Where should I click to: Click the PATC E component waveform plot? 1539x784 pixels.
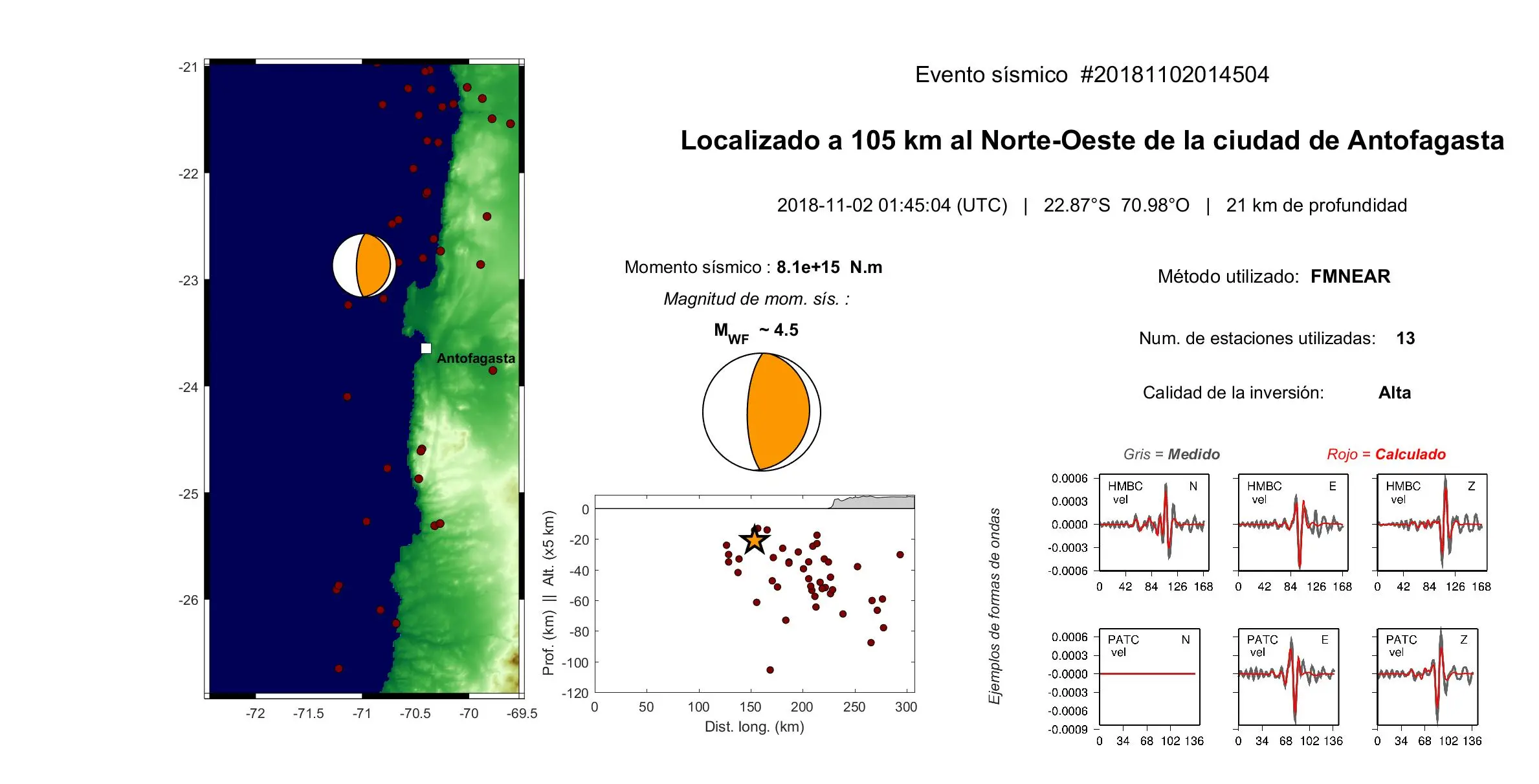pos(1289,677)
